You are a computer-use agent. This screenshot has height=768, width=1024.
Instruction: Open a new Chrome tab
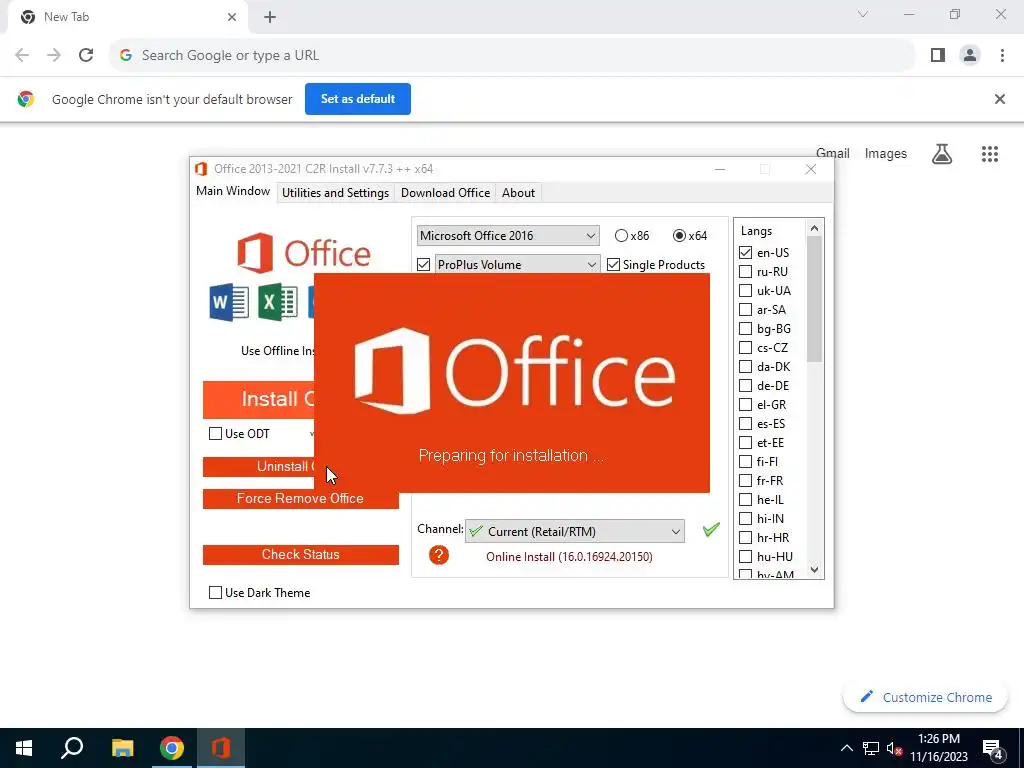point(270,17)
